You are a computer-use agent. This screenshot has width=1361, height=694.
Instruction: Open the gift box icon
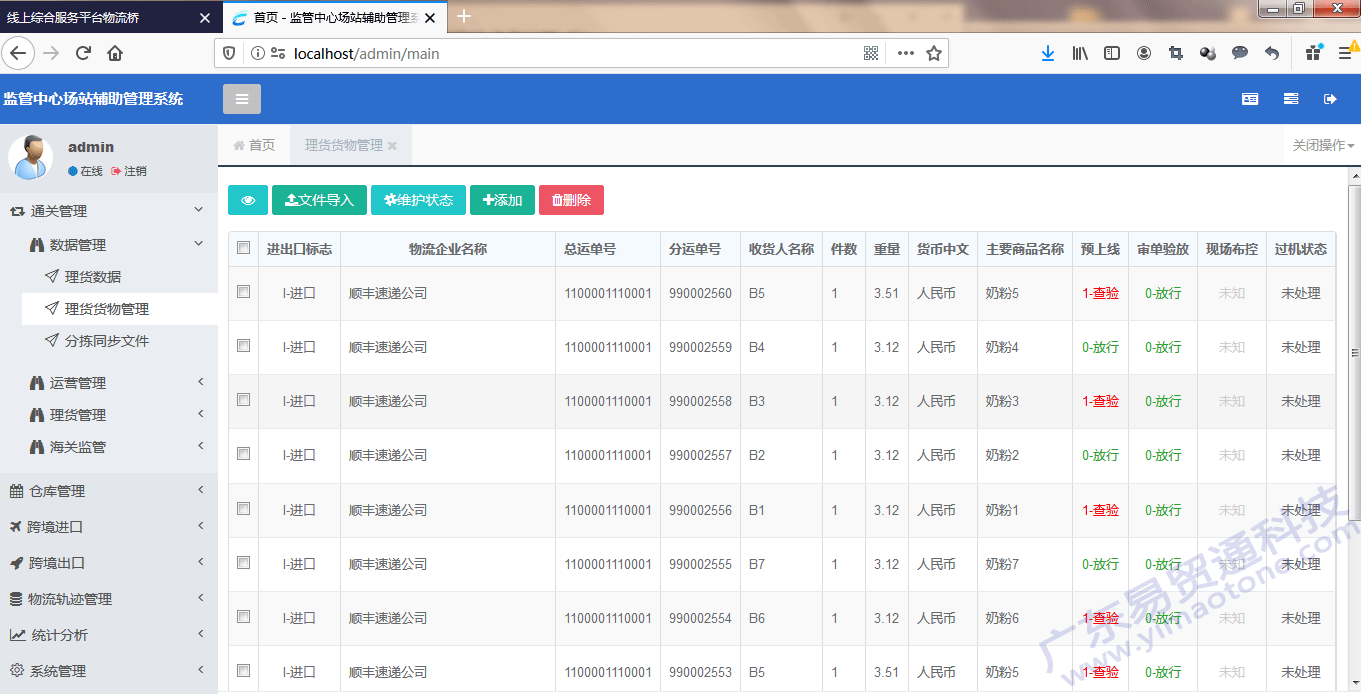[x=1313, y=53]
